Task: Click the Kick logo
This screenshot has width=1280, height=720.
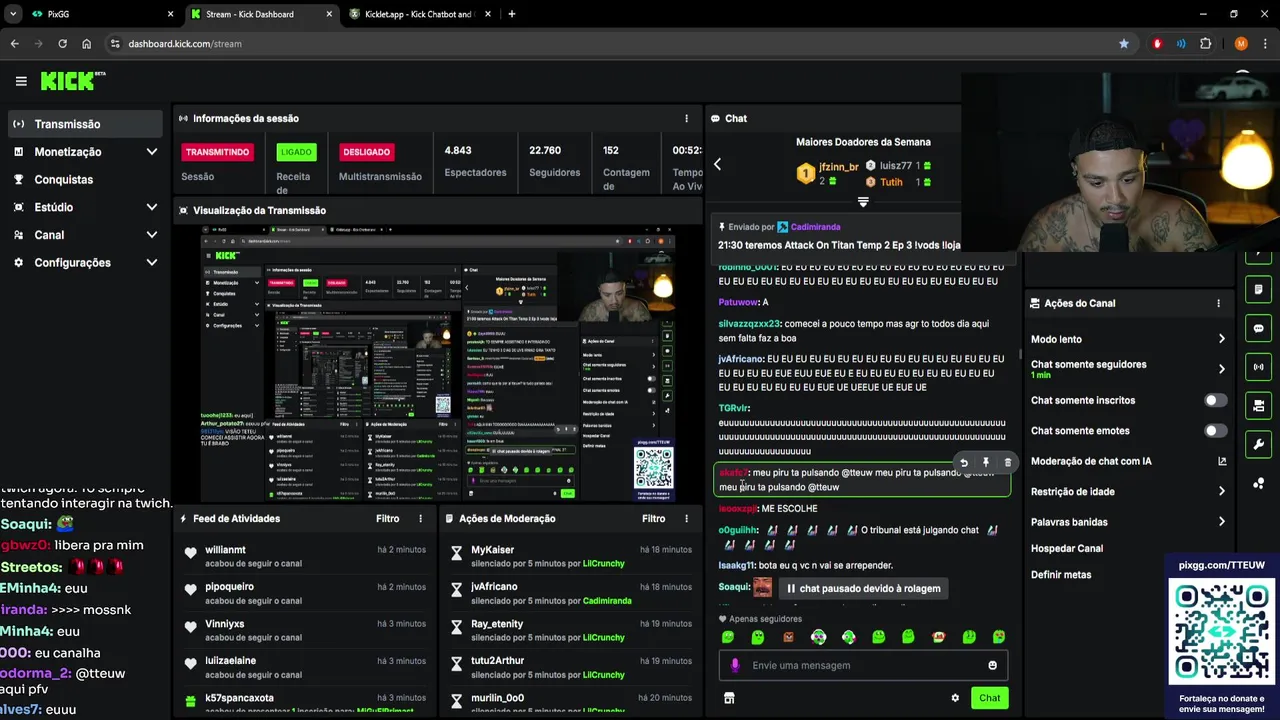Action: (72, 81)
